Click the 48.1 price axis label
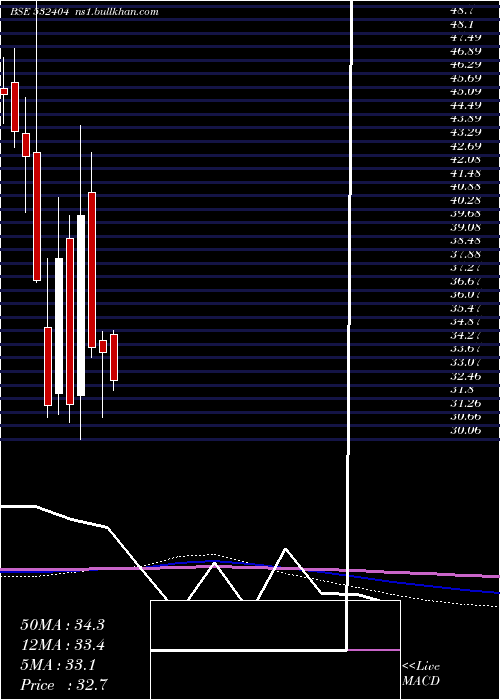Screen dimensions: 500x700 463,24
